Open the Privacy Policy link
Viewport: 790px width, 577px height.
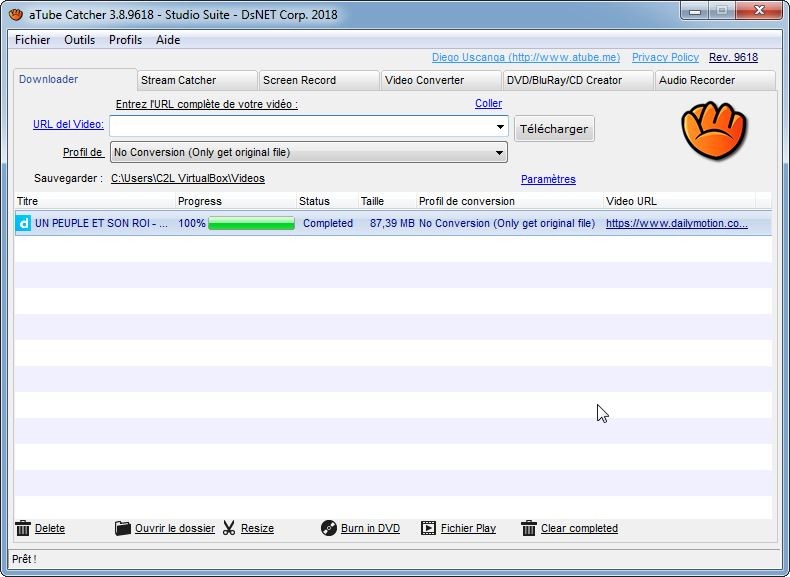[665, 57]
